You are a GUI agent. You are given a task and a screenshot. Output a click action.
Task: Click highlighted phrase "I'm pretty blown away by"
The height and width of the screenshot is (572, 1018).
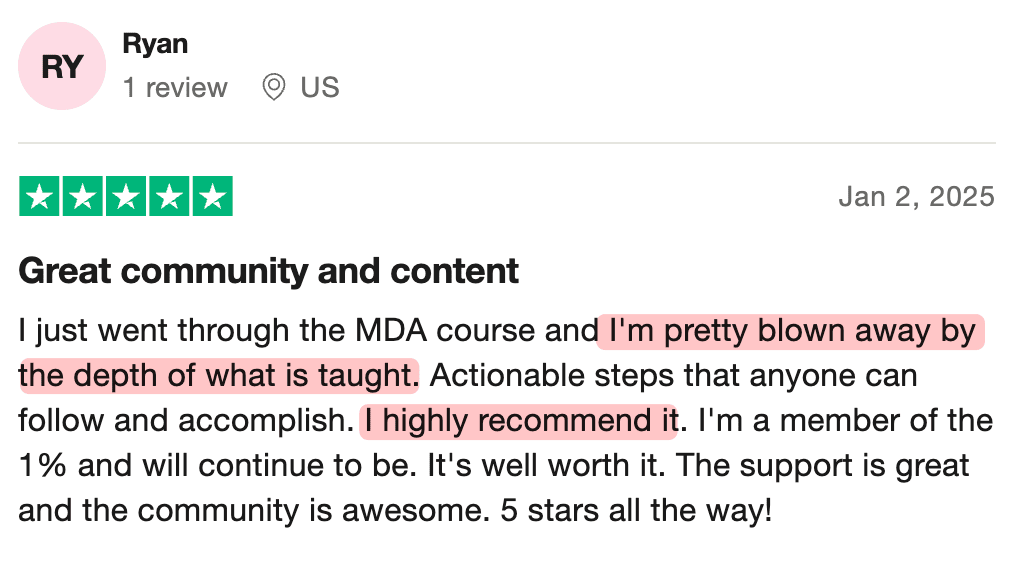coord(790,330)
